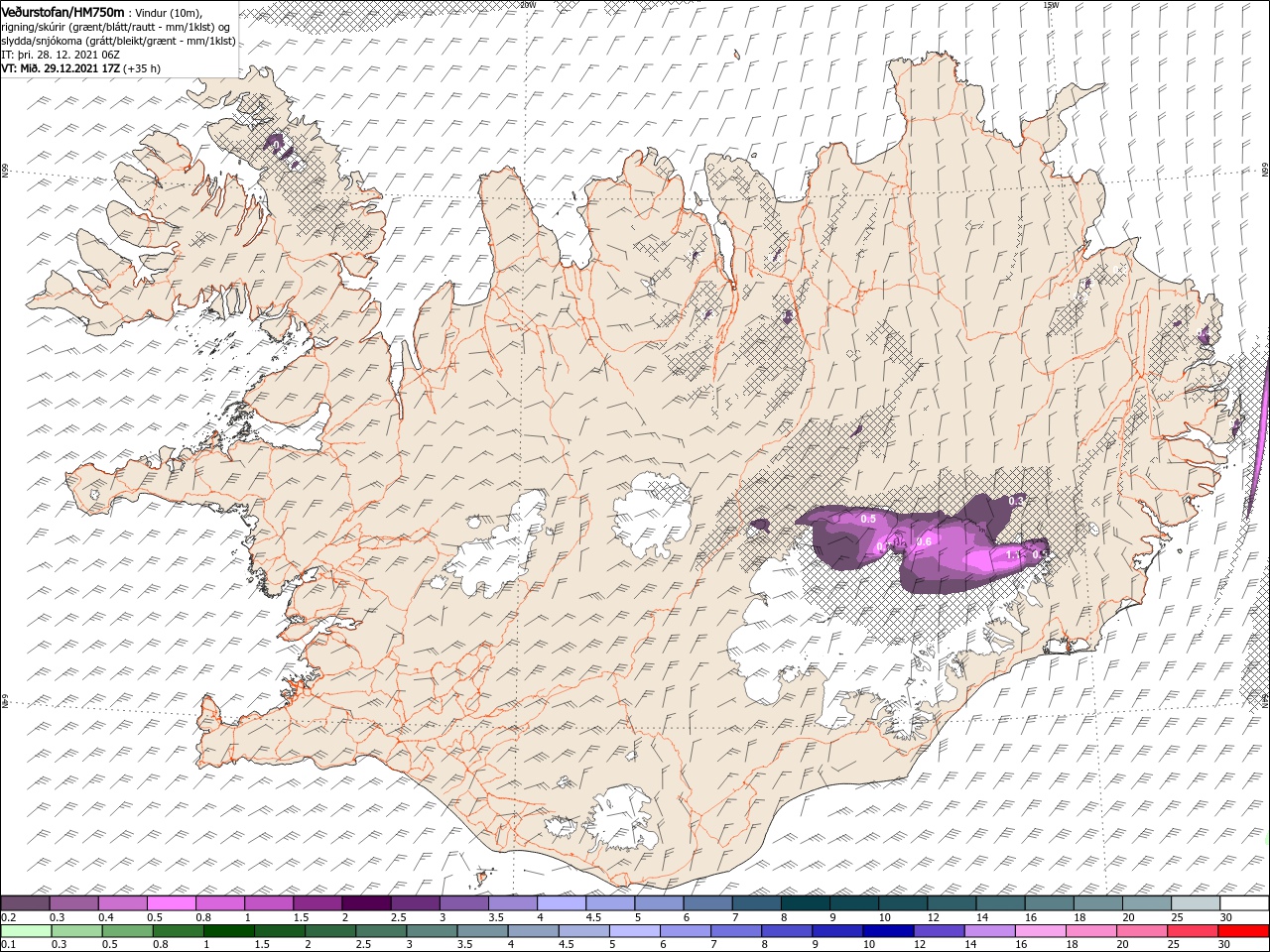Click the init time 'IT: þri. 28. 12. 2021 06Z'
The width and height of the screenshot is (1270, 952).
coord(61,56)
